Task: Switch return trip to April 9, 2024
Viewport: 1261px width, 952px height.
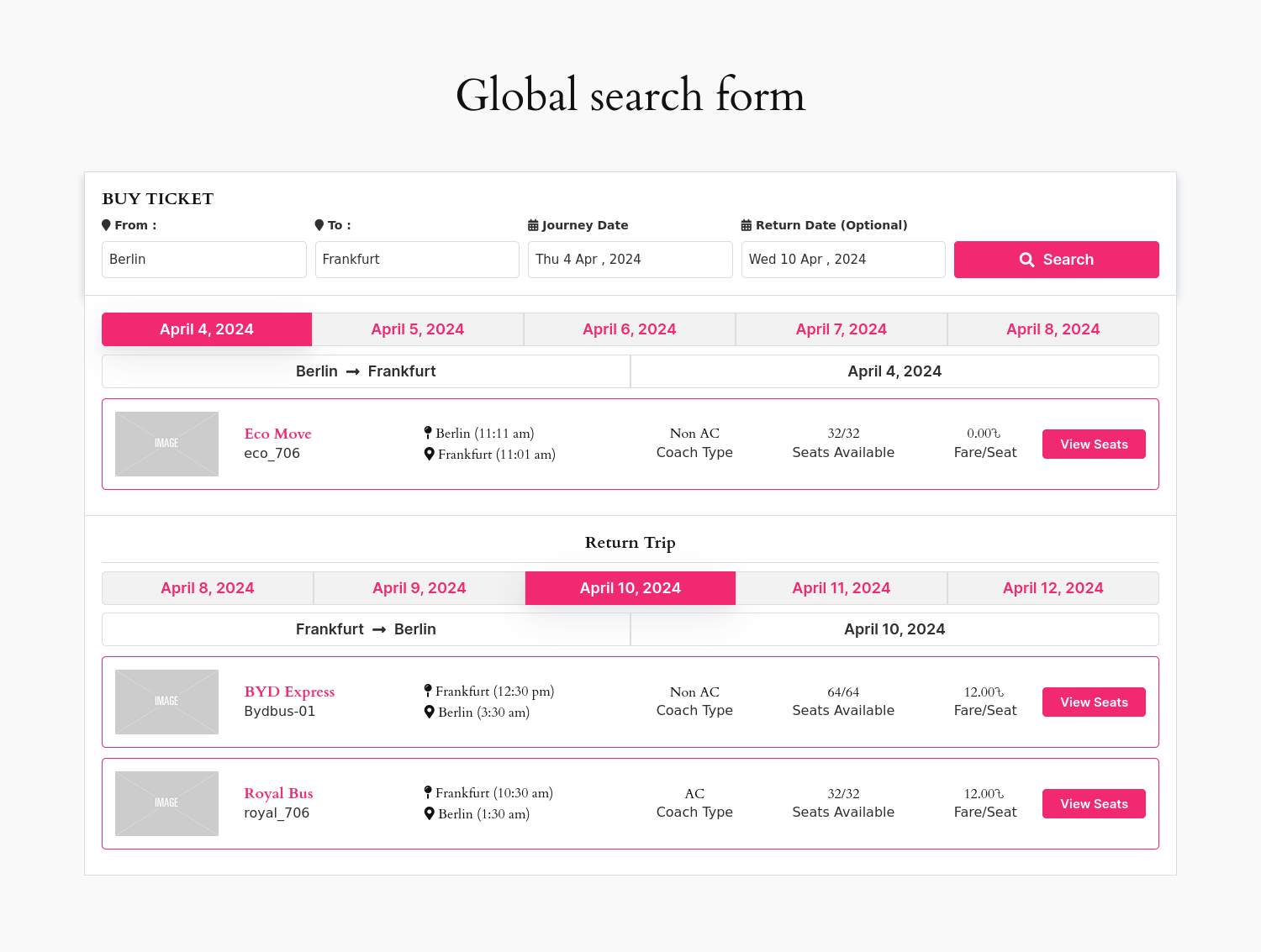Action: (419, 588)
